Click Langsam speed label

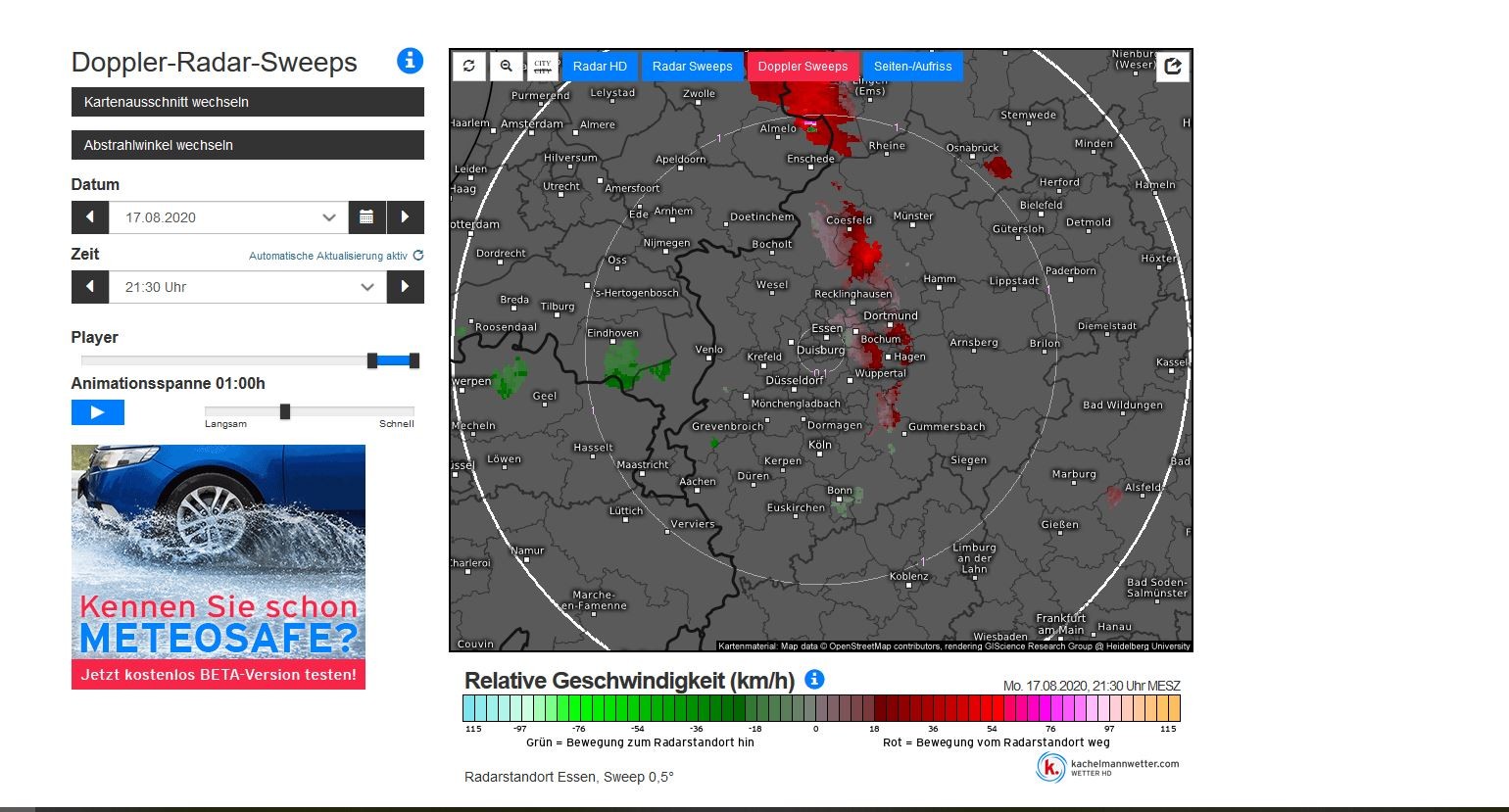pyautogui.click(x=225, y=424)
